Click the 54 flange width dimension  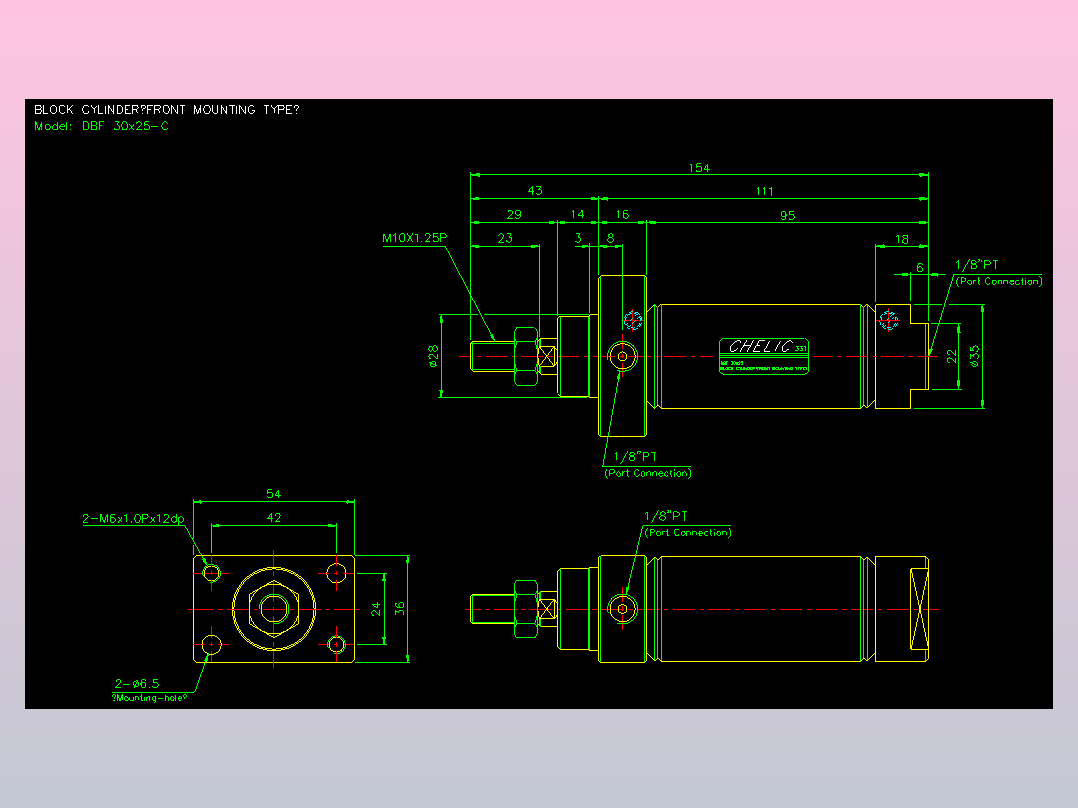(274, 494)
